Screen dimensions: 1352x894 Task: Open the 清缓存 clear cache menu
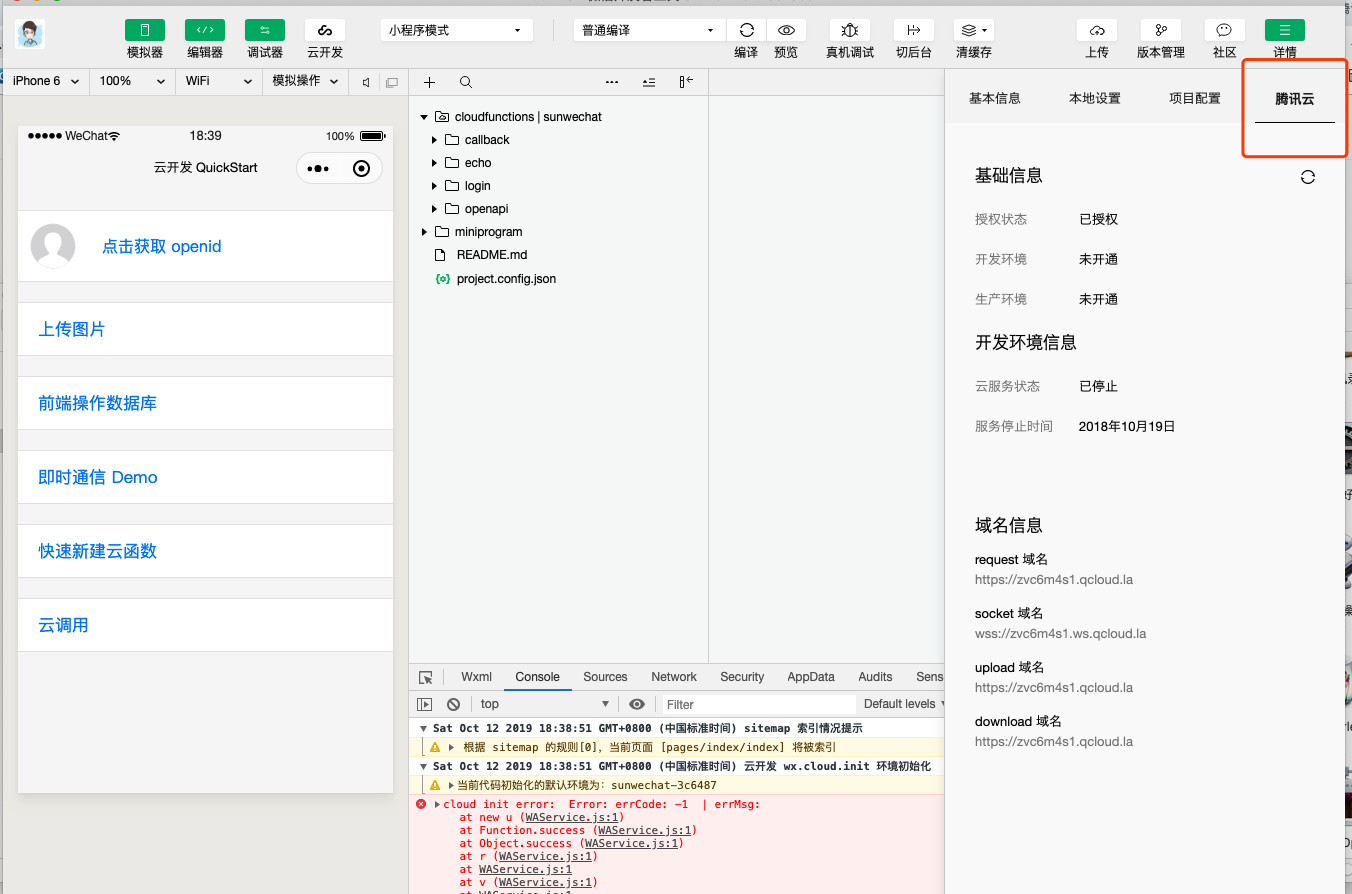973,30
